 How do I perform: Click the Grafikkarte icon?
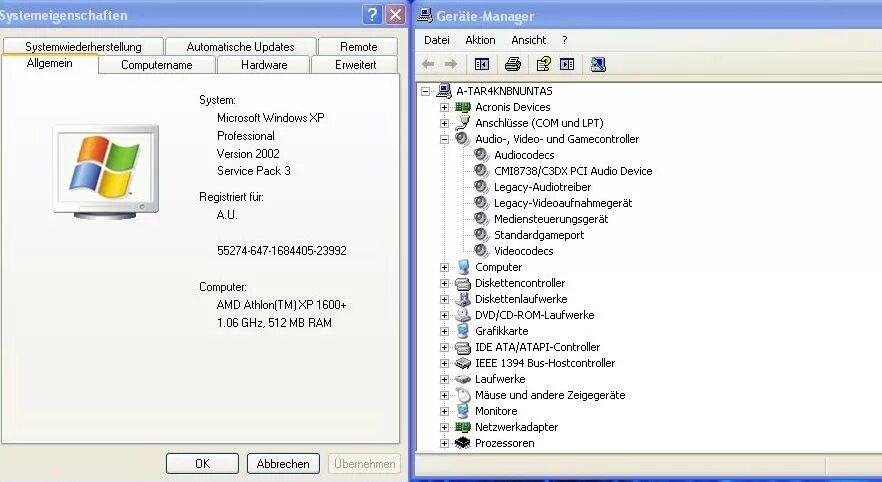coord(462,331)
